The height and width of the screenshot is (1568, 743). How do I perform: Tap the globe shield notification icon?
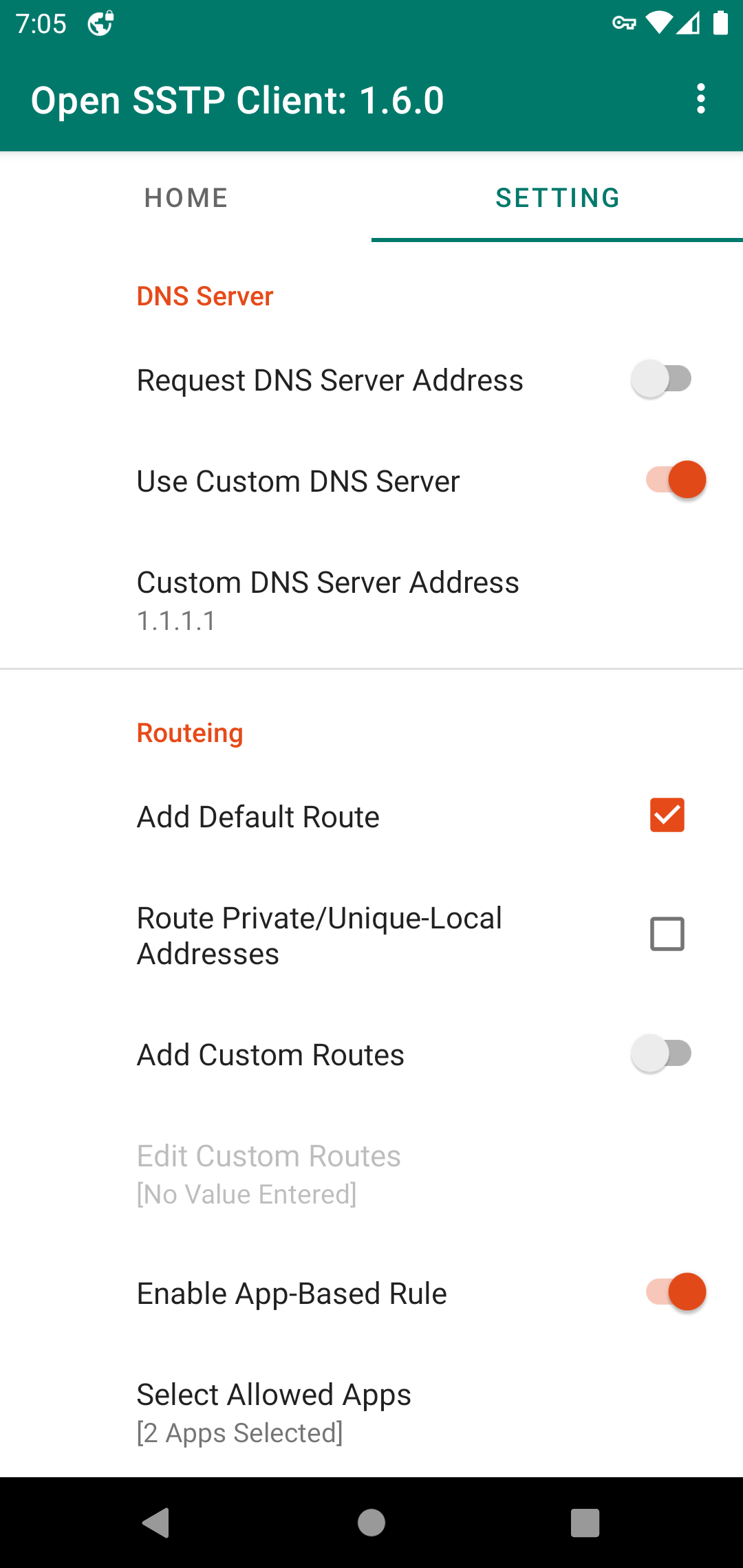point(100,23)
